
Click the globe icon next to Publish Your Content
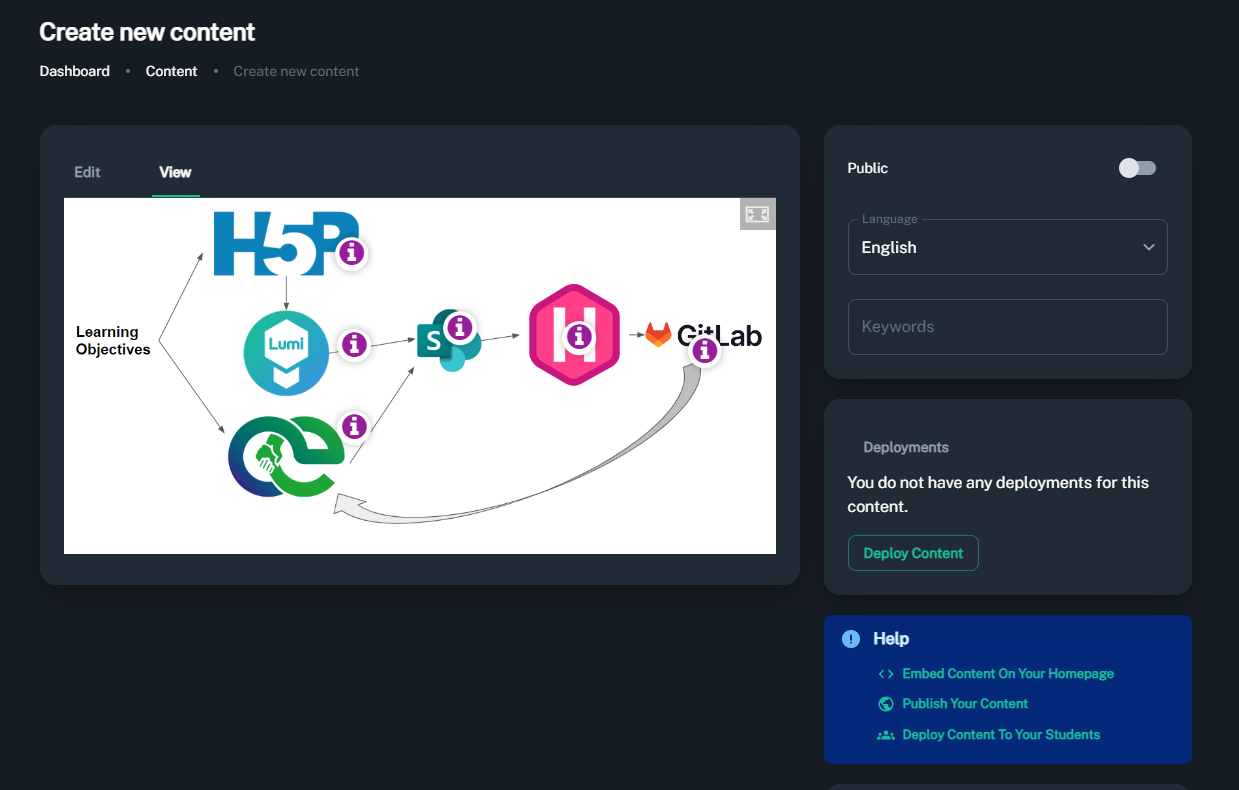(x=885, y=703)
